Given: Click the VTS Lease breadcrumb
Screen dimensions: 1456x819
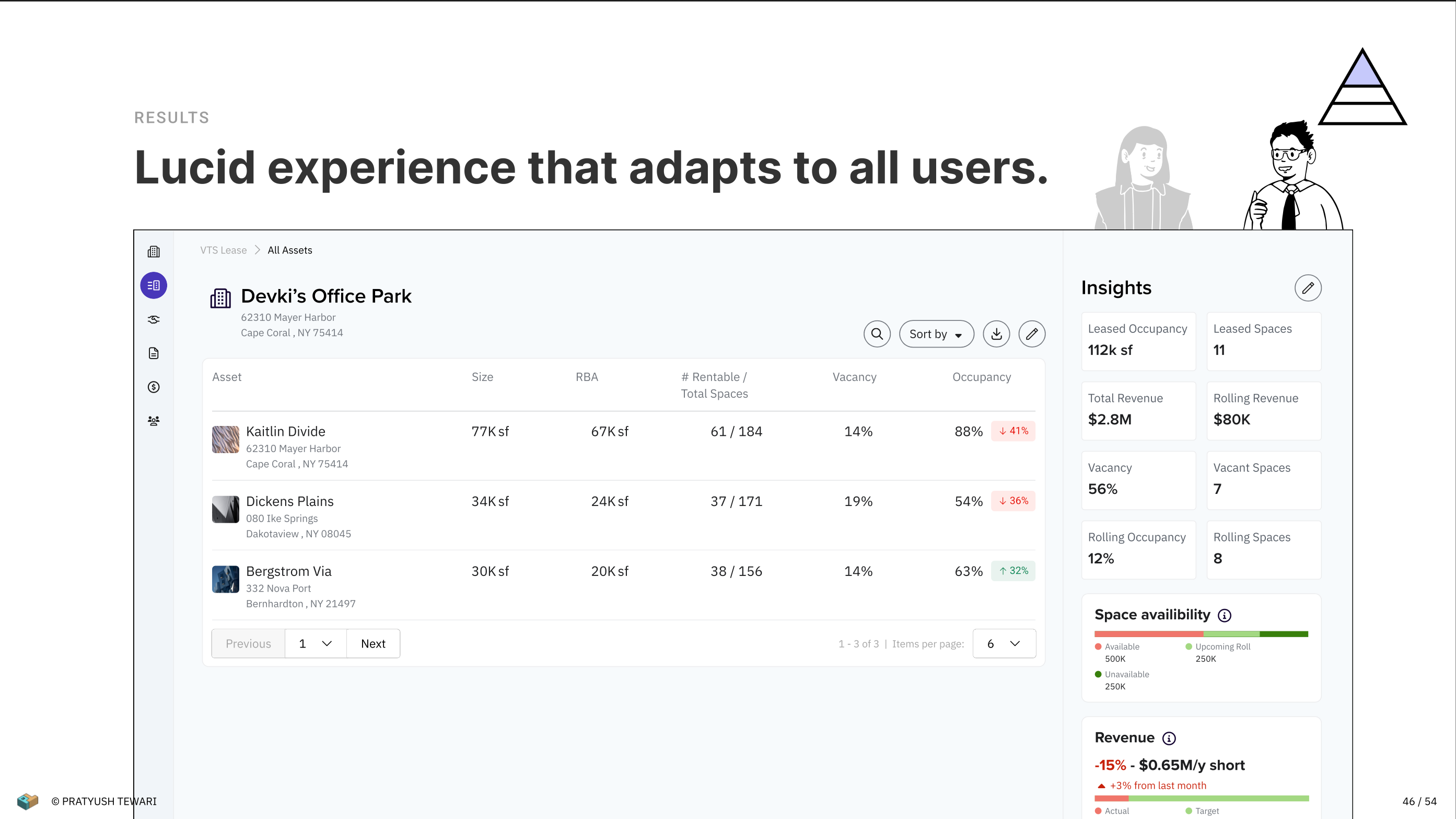Looking at the screenshot, I should 223,250.
